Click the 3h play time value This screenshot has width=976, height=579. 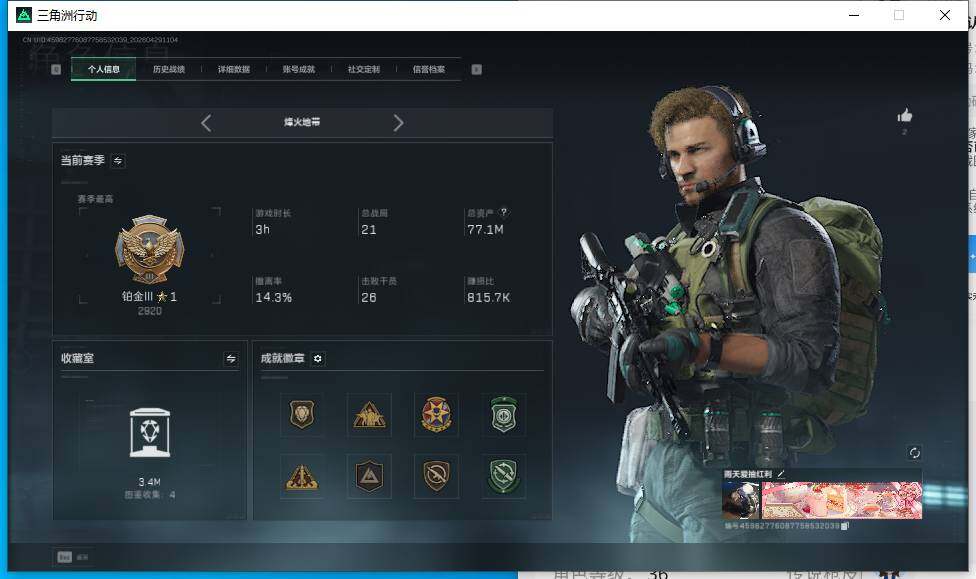click(x=263, y=230)
